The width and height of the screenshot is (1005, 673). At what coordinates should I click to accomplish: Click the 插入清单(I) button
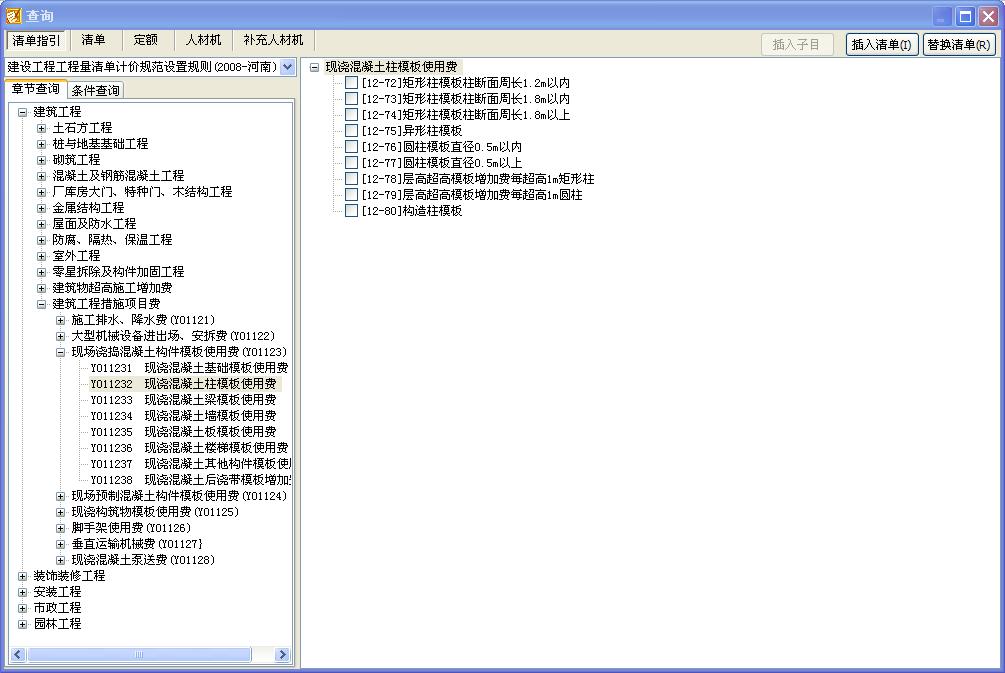coord(882,45)
